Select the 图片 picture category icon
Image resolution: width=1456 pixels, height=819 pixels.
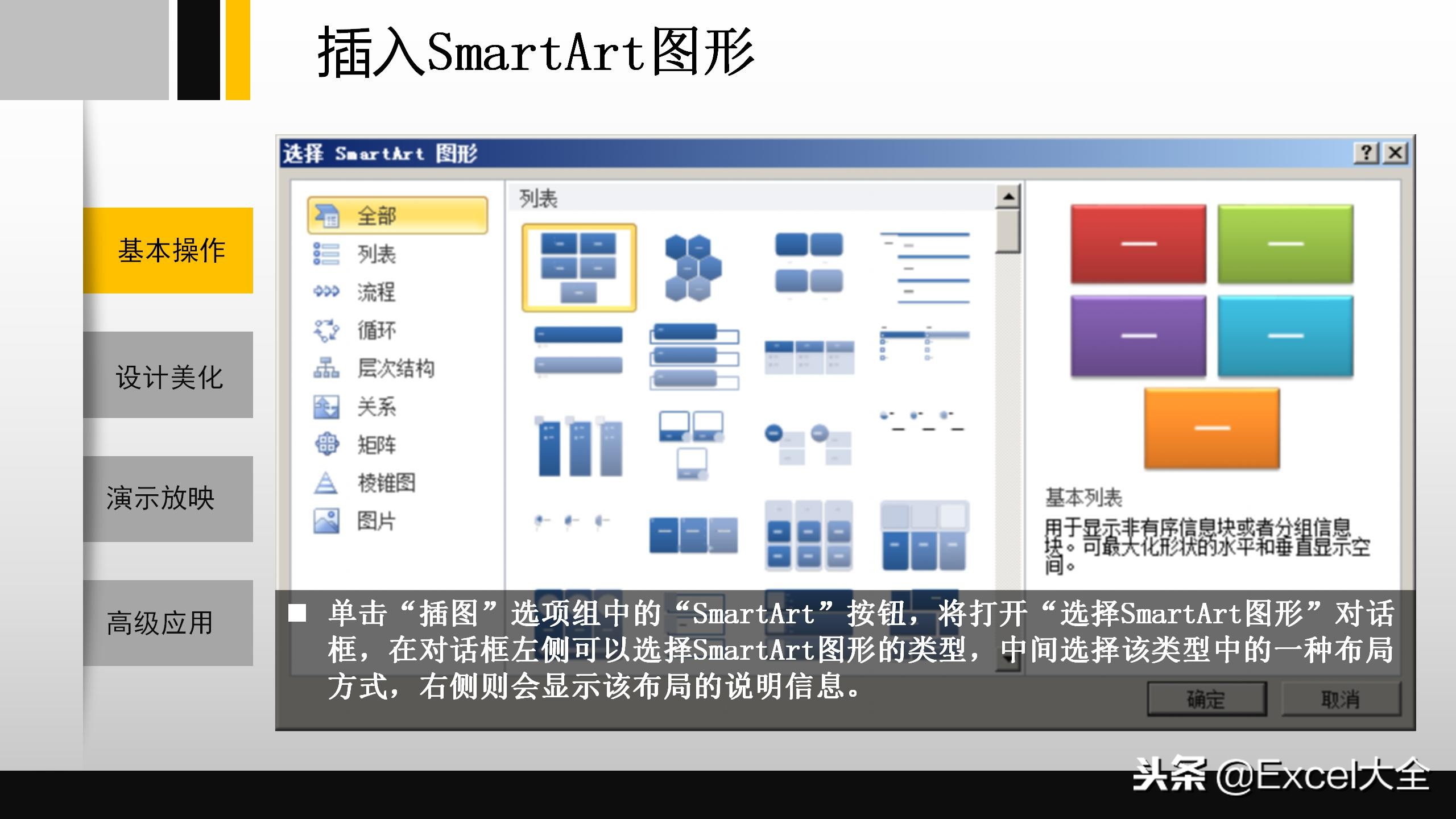pos(326,520)
